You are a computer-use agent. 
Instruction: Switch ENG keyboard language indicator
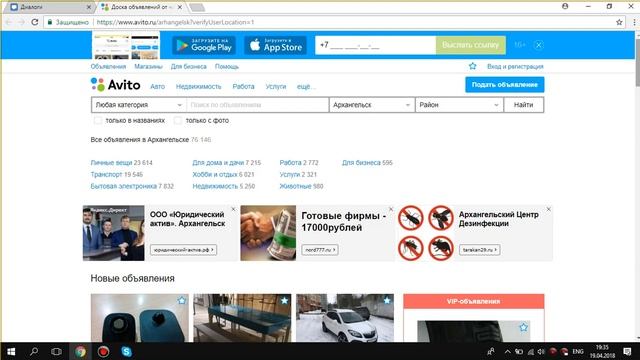click(x=578, y=351)
